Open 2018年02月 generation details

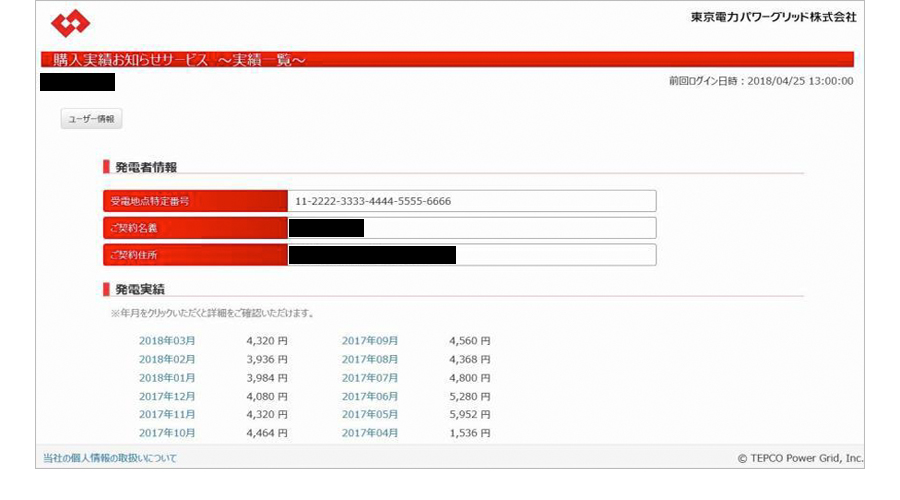click(167, 359)
